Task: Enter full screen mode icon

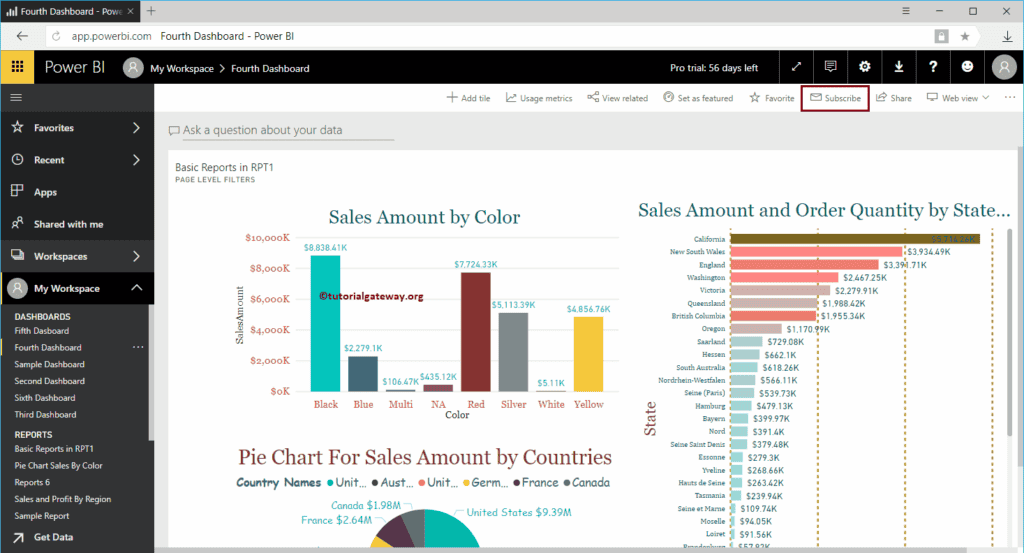Action: click(x=796, y=67)
